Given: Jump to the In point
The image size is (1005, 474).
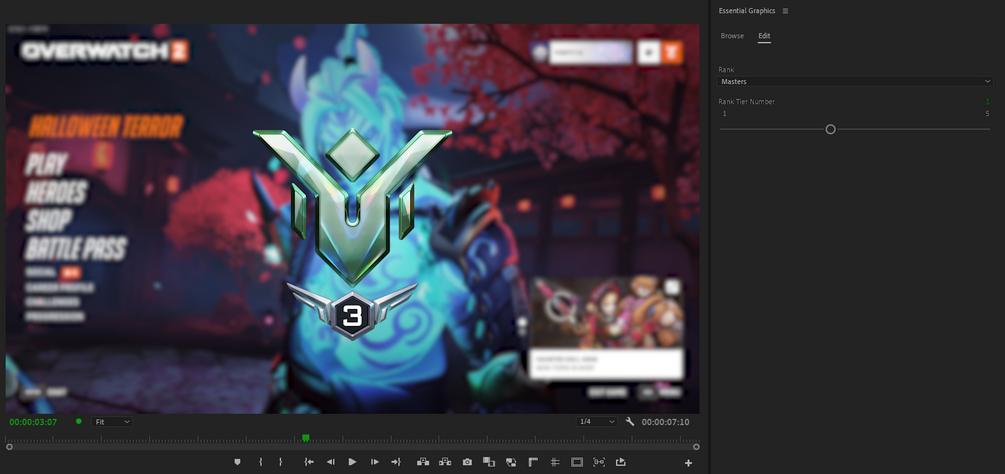Looking at the screenshot, I should pos(309,462).
